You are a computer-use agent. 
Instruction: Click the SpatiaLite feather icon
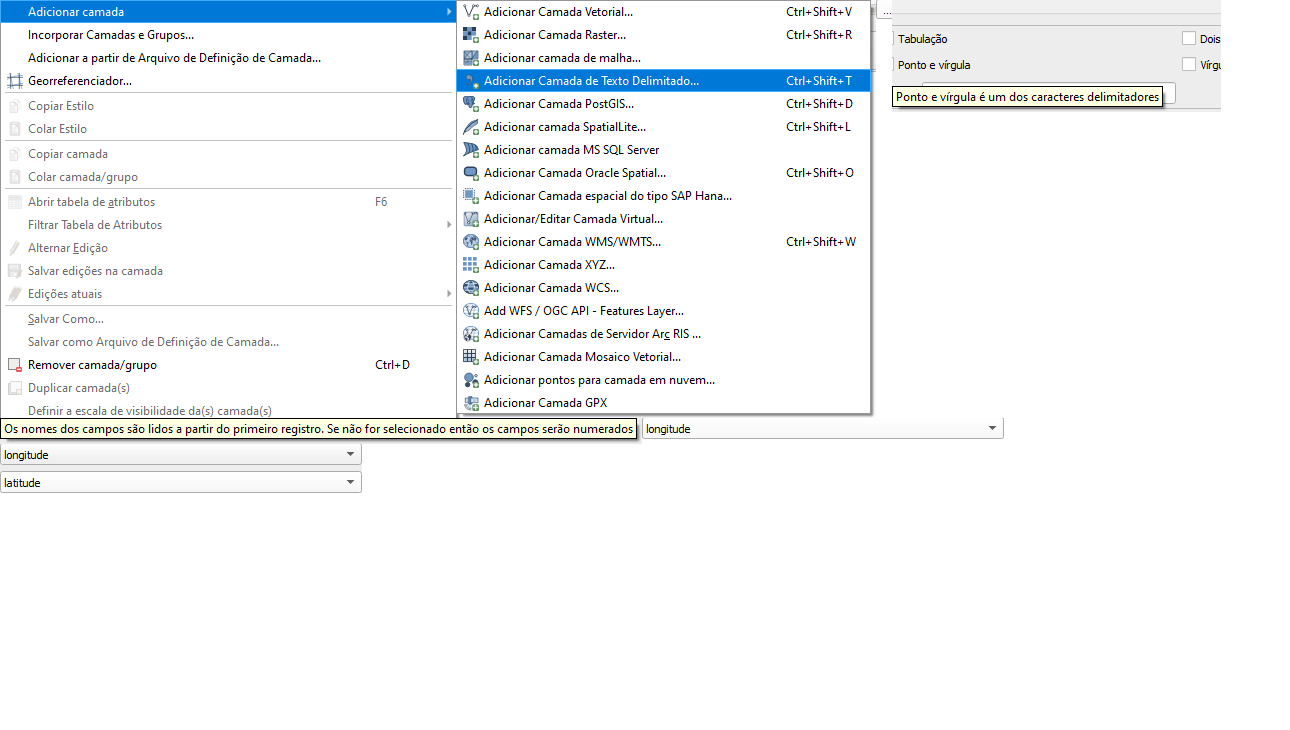(x=471, y=127)
